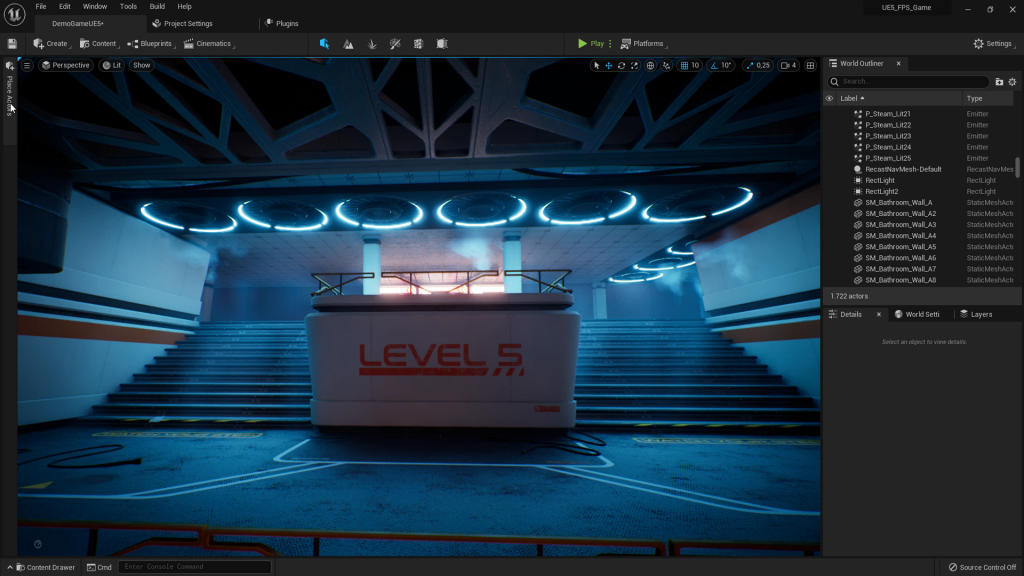
Task: Click the magnifier icon in outliner search
Action: (x=835, y=82)
